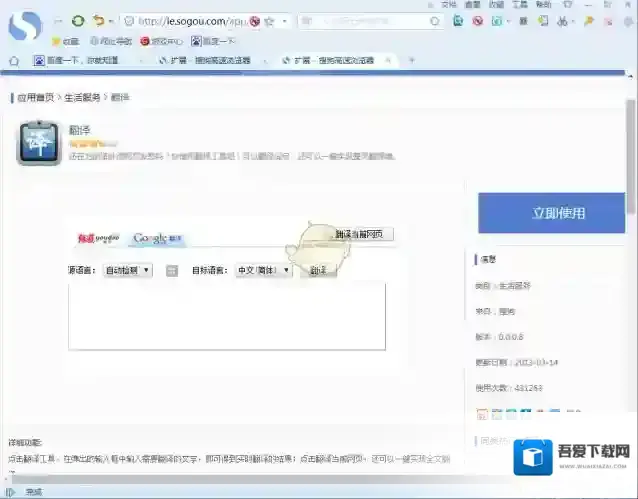Viewport: 638px width, 499px height.
Task: Select the Google translation tab
Action: pos(157,238)
